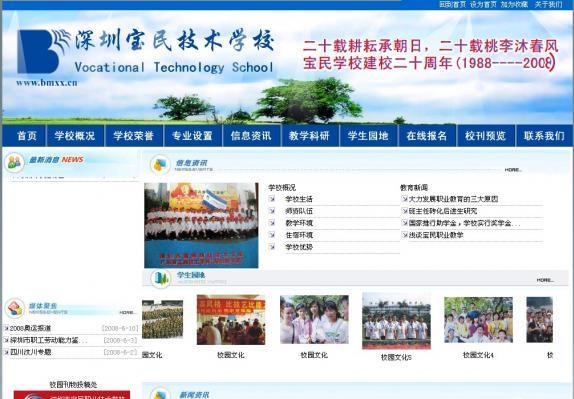Click the 新闻资讯 section icon at bottom
The height and width of the screenshot is (399, 574).
point(160,394)
